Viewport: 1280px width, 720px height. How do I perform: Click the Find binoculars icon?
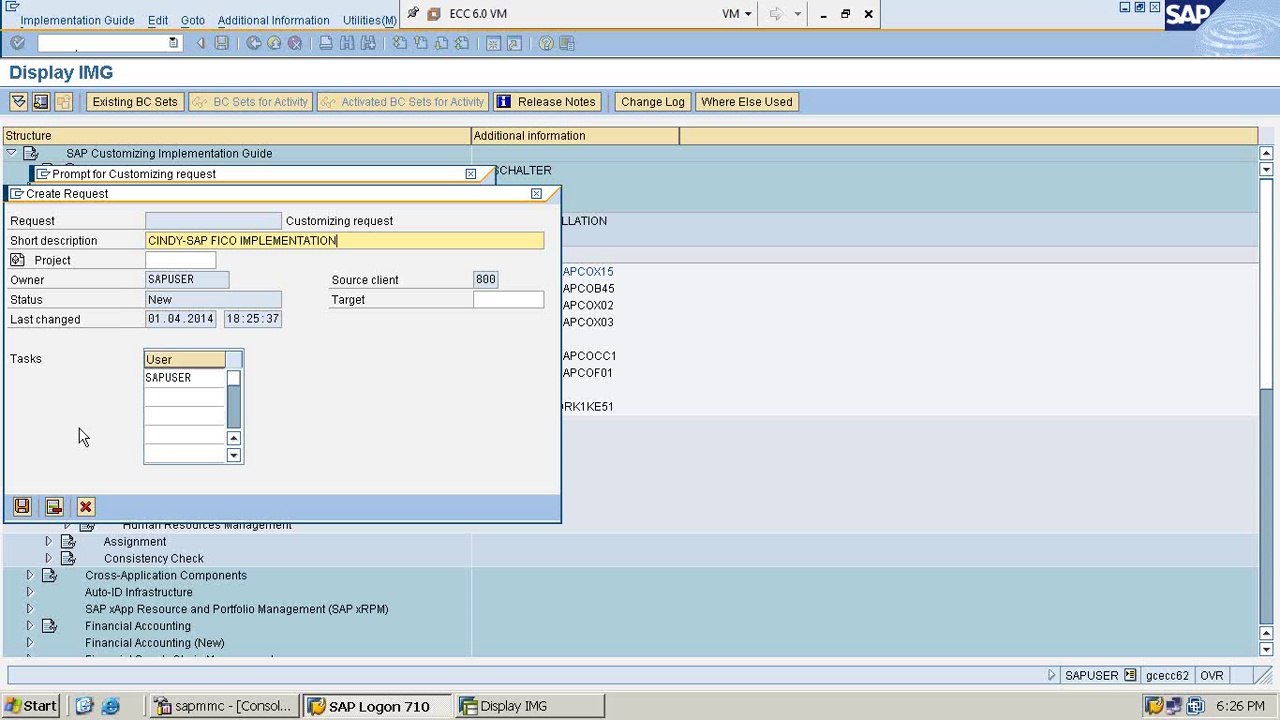pos(347,43)
